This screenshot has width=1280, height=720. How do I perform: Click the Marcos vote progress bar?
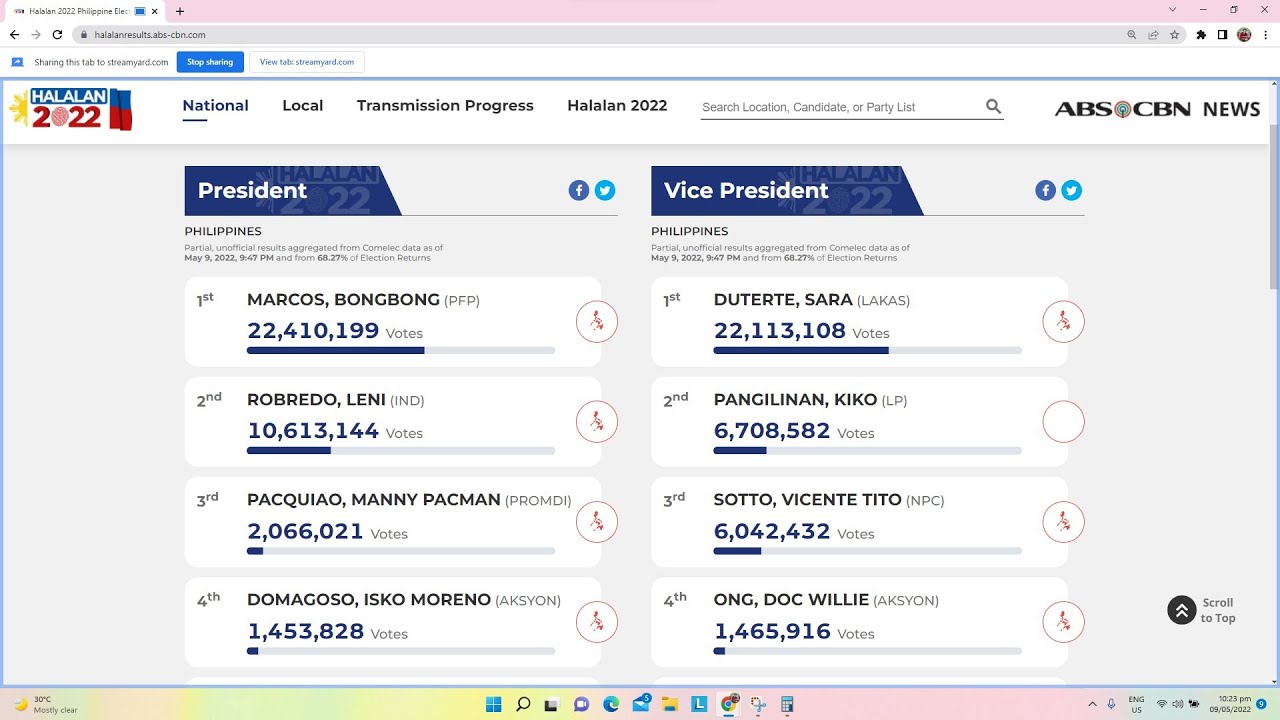401,350
